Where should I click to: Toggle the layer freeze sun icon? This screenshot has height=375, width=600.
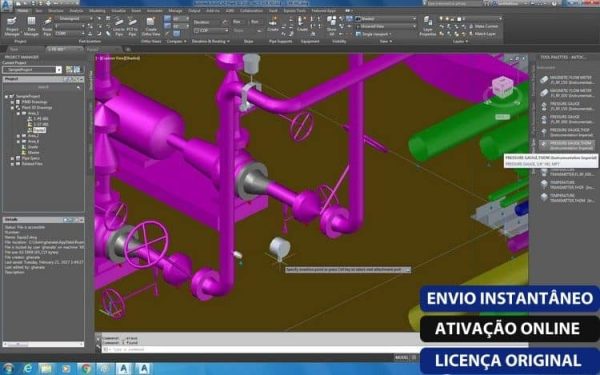click(x=448, y=18)
